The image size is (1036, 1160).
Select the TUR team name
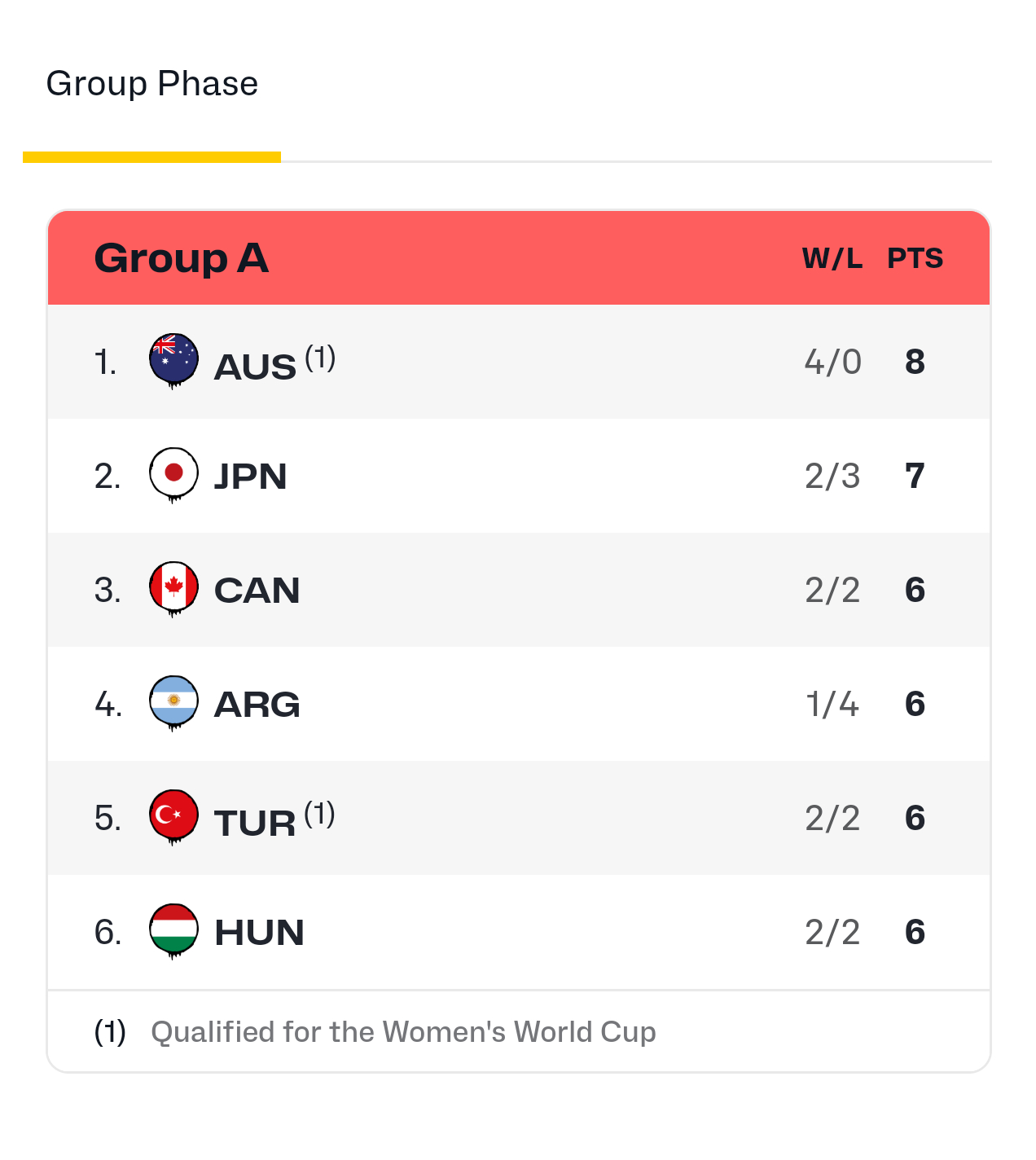(255, 823)
